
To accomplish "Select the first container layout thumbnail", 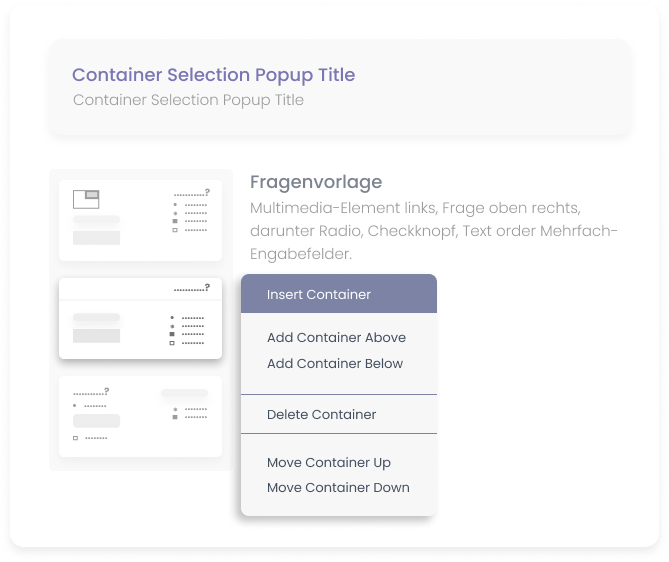I will pyautogui.click(x=140, y=220).
